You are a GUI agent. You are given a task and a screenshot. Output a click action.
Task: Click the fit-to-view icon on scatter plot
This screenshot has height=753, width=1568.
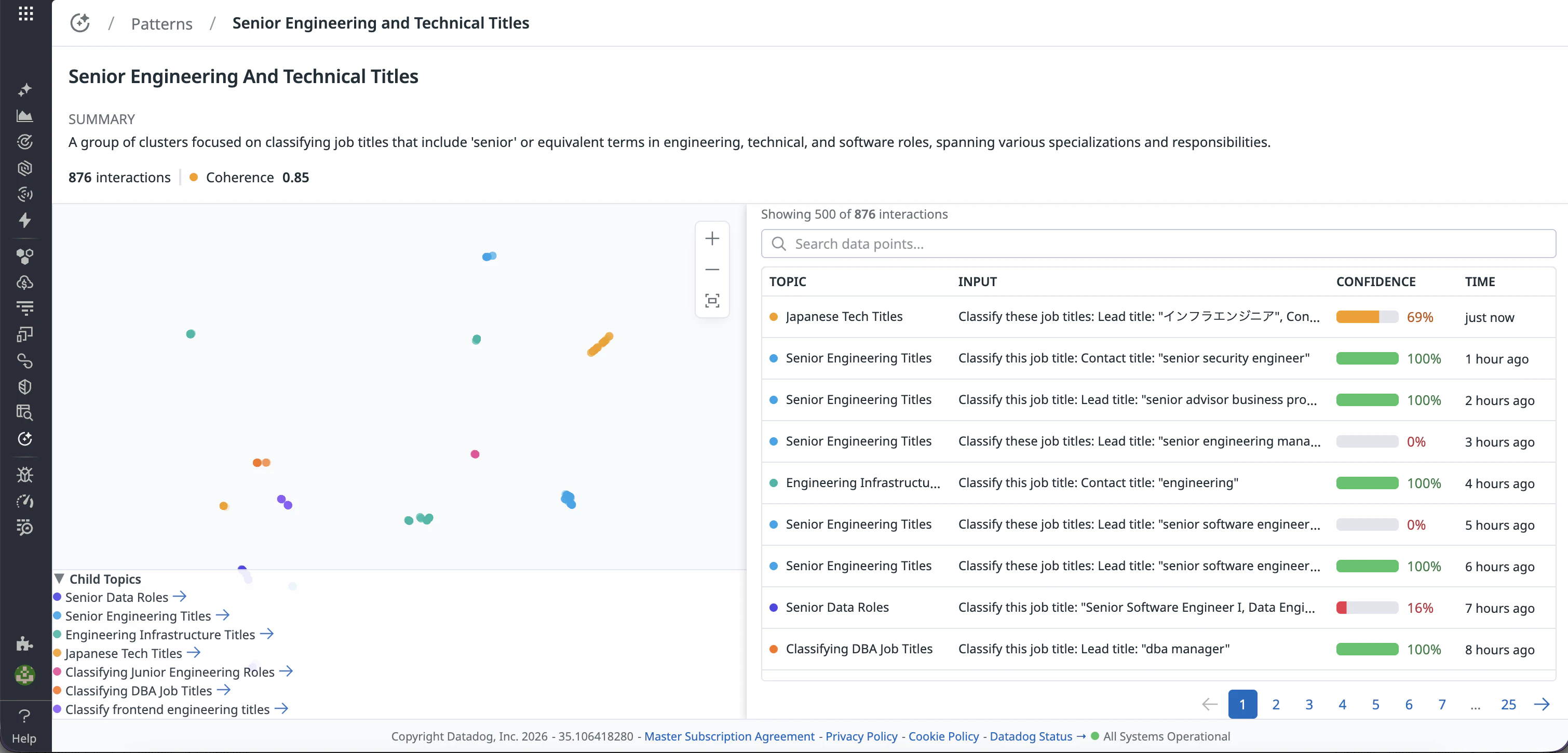(x=711, y=301)
